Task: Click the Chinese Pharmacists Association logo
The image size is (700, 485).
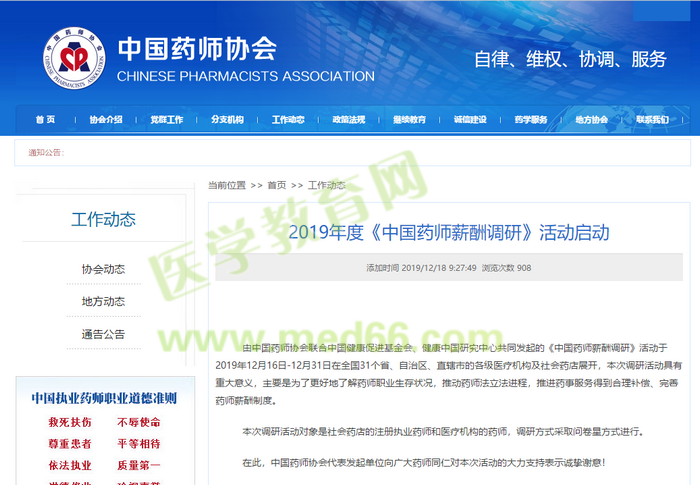Action: click(x=73, y=59)
